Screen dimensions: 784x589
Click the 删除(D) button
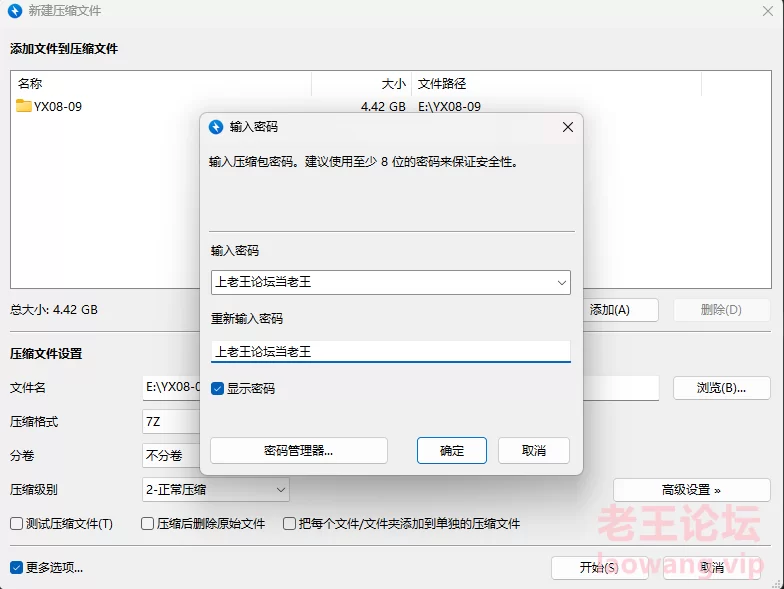tap(722, 310)
